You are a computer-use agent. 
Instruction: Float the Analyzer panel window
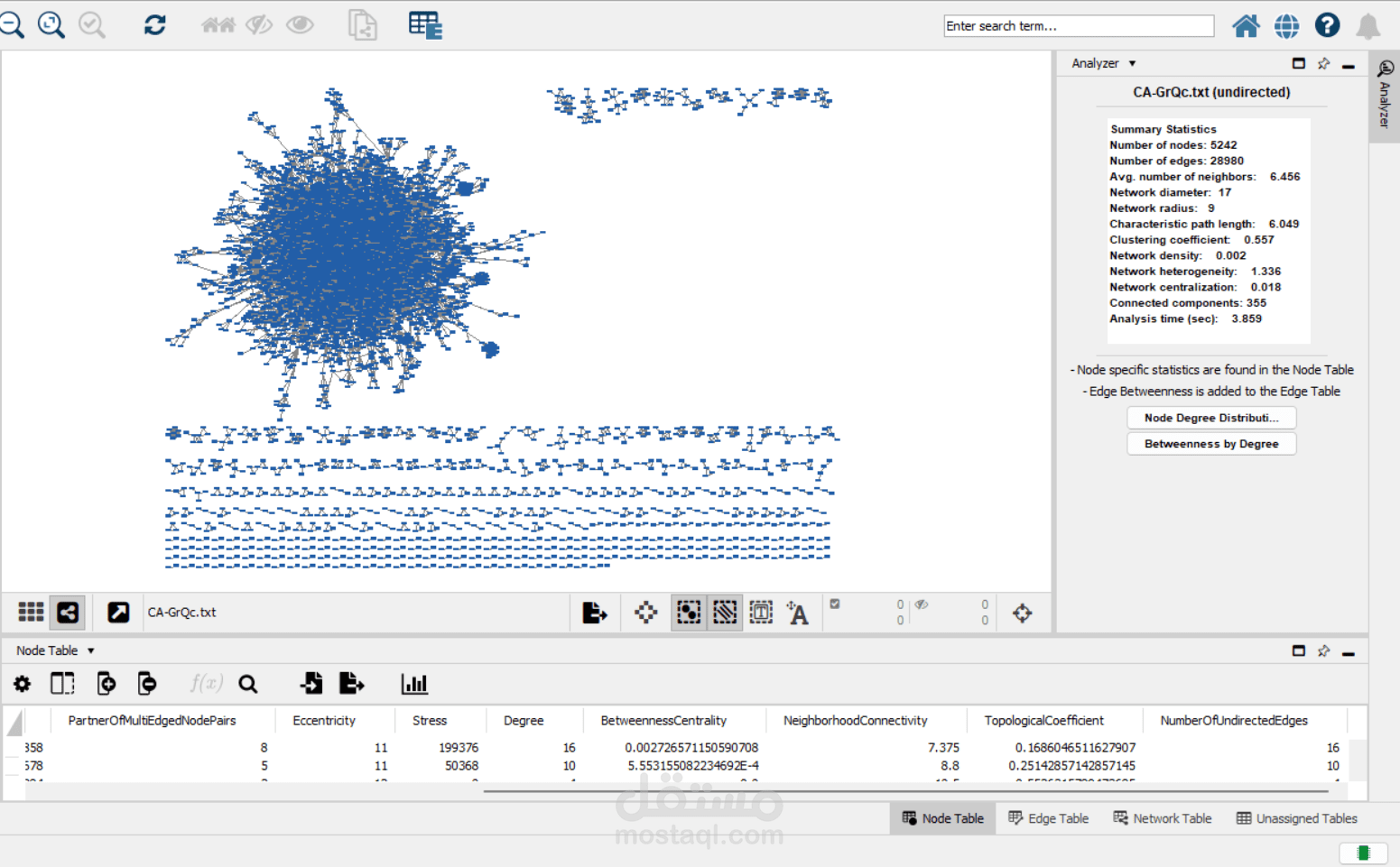coord(1299,63)
